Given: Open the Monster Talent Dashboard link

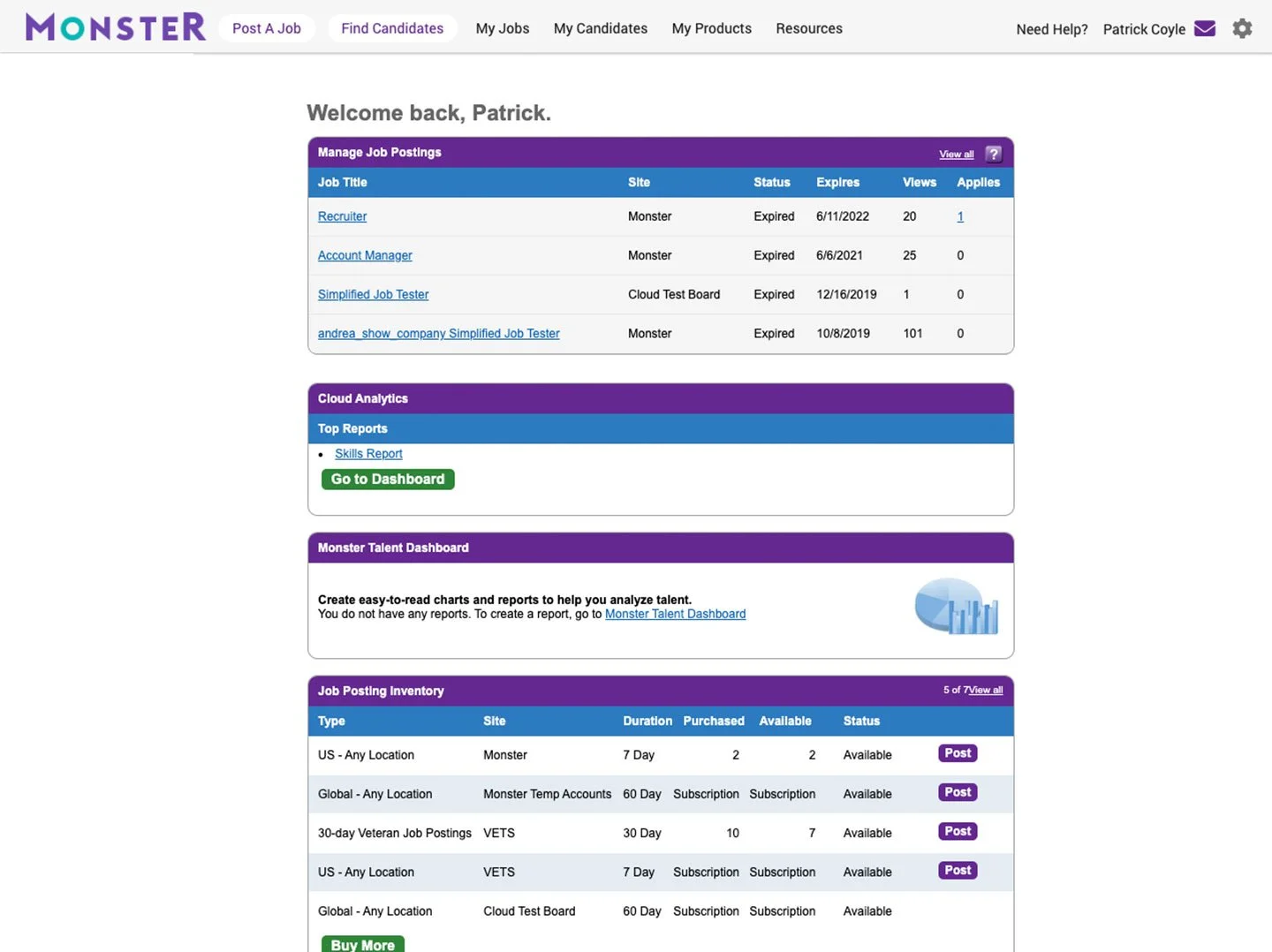Looking at the screenshot, I should click(x=676, y=614).
